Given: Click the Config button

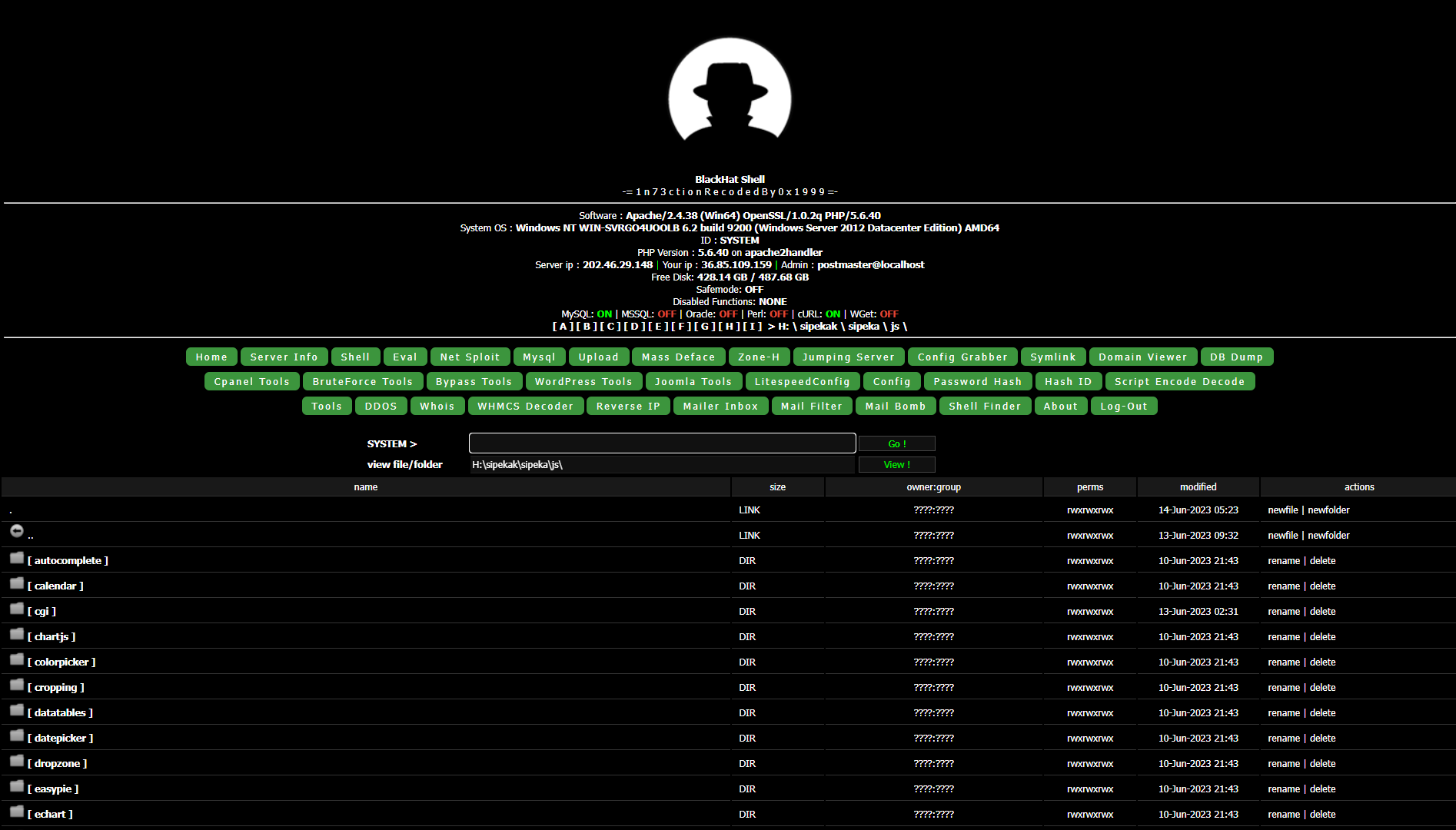Looking at the screenshot, I should tap(893, 381).
